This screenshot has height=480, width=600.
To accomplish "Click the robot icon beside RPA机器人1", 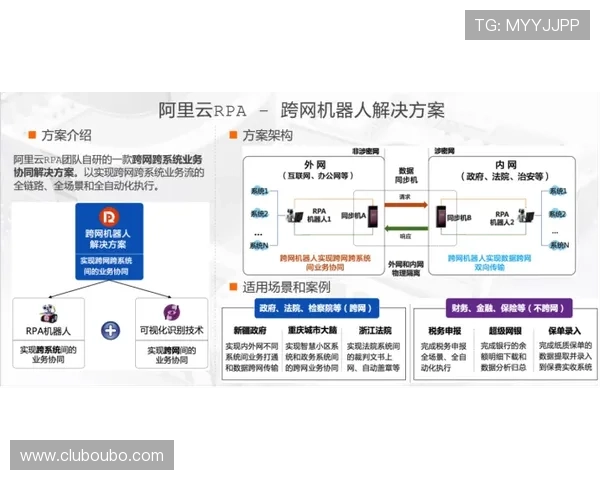I will pyautogui.click(x=294, y=216).
